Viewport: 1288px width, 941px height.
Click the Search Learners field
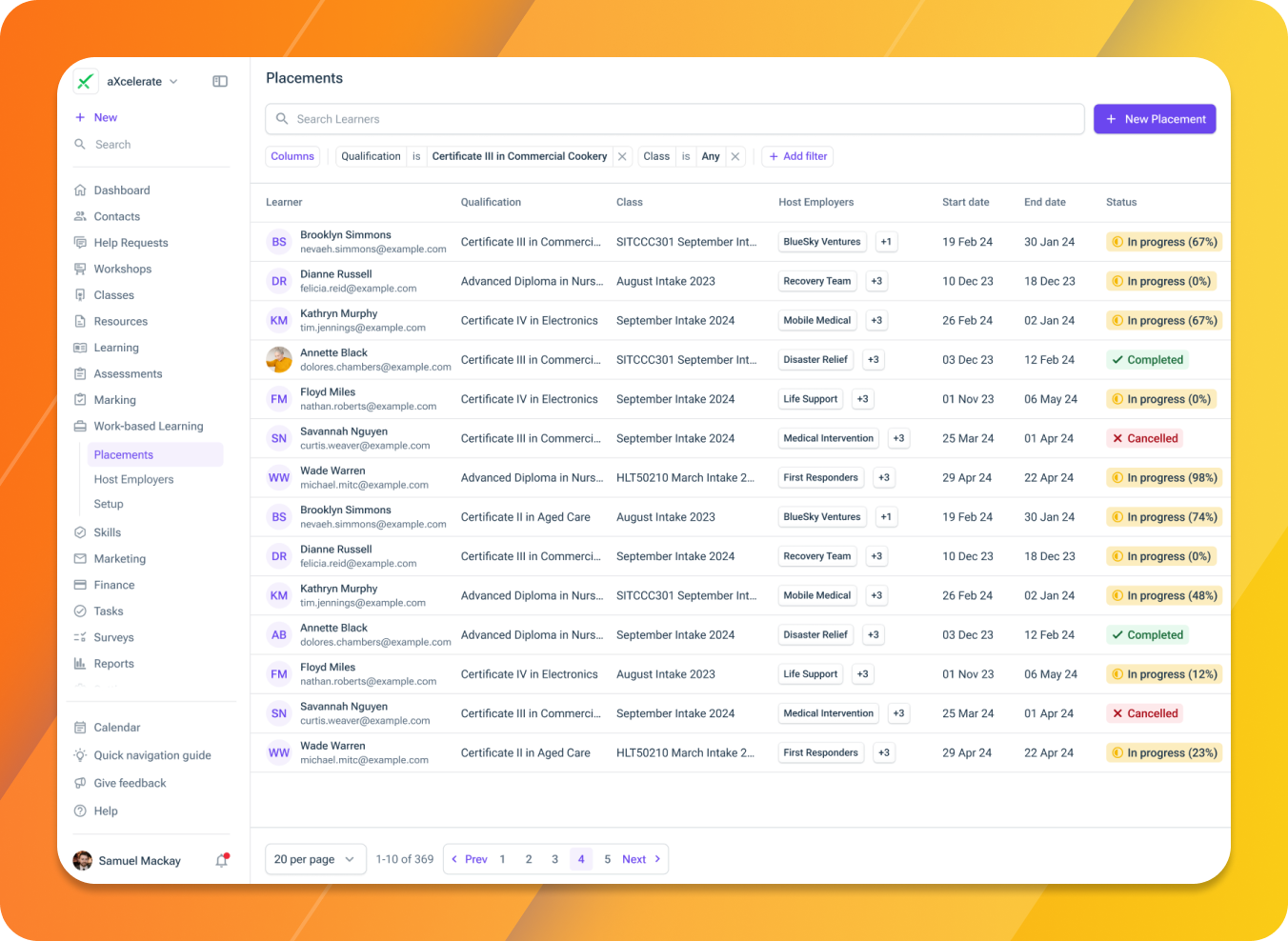coord(674,119)
